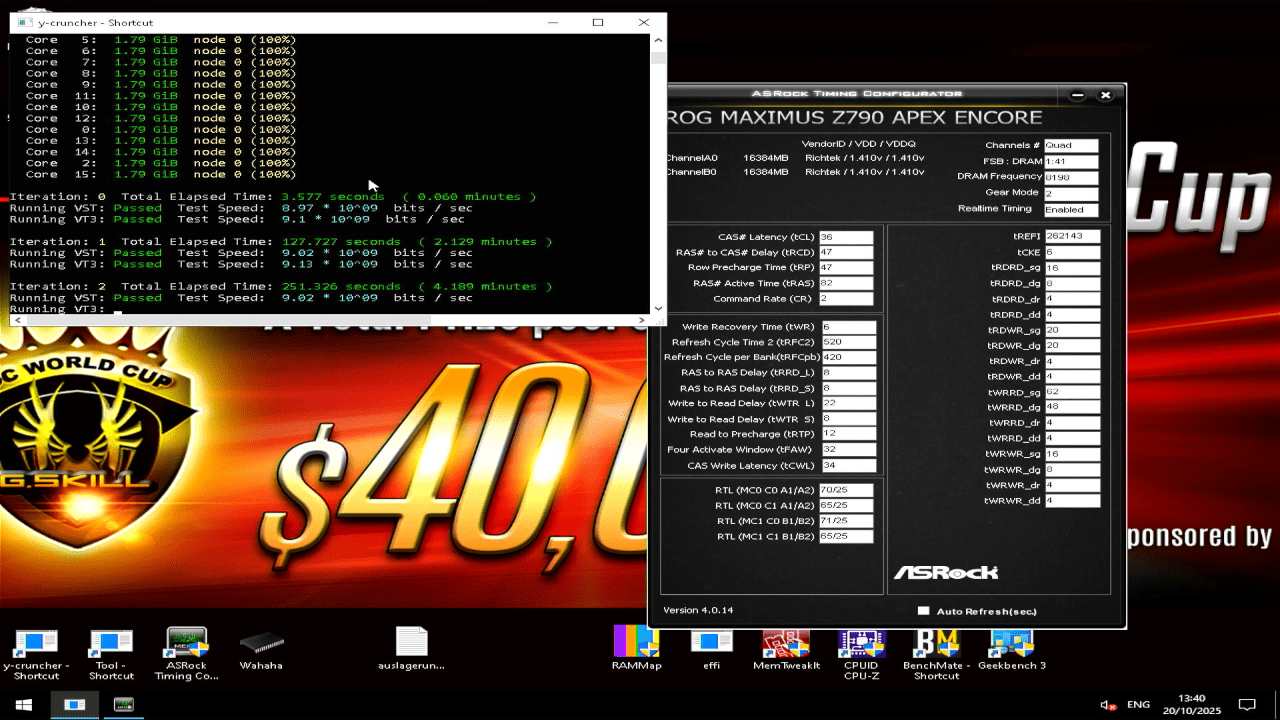Image resolution: width=1280 pixels, height=720 pixels.
Task: Open the Windows Start menu
Action: click(x=24, y=704)
